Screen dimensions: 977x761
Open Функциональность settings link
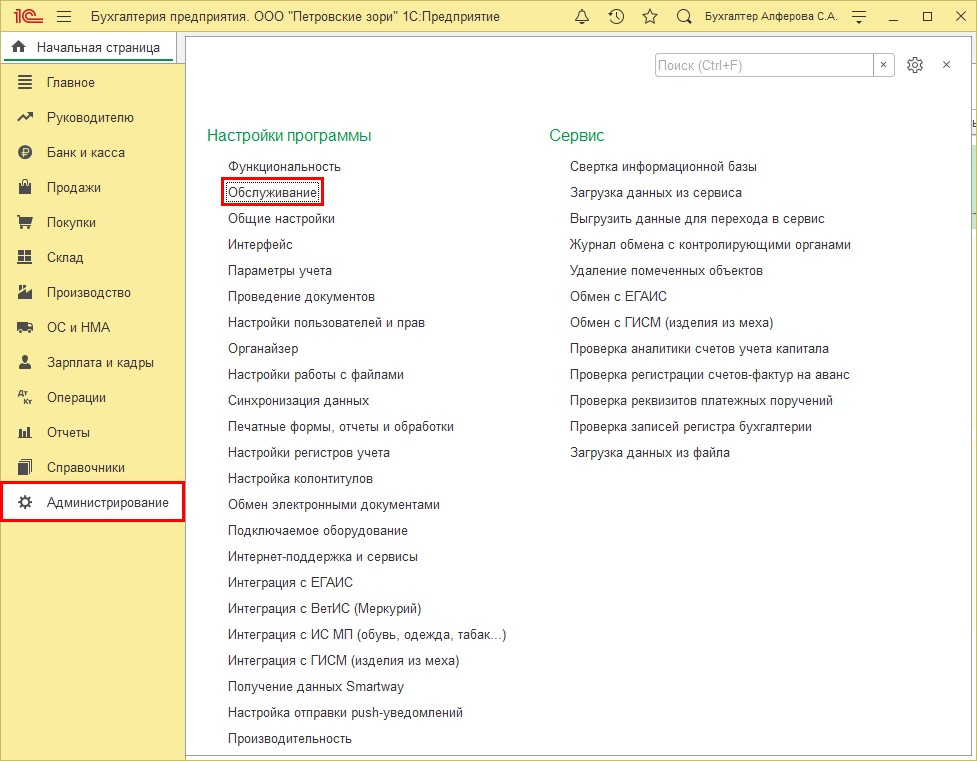tap(284, 166)
